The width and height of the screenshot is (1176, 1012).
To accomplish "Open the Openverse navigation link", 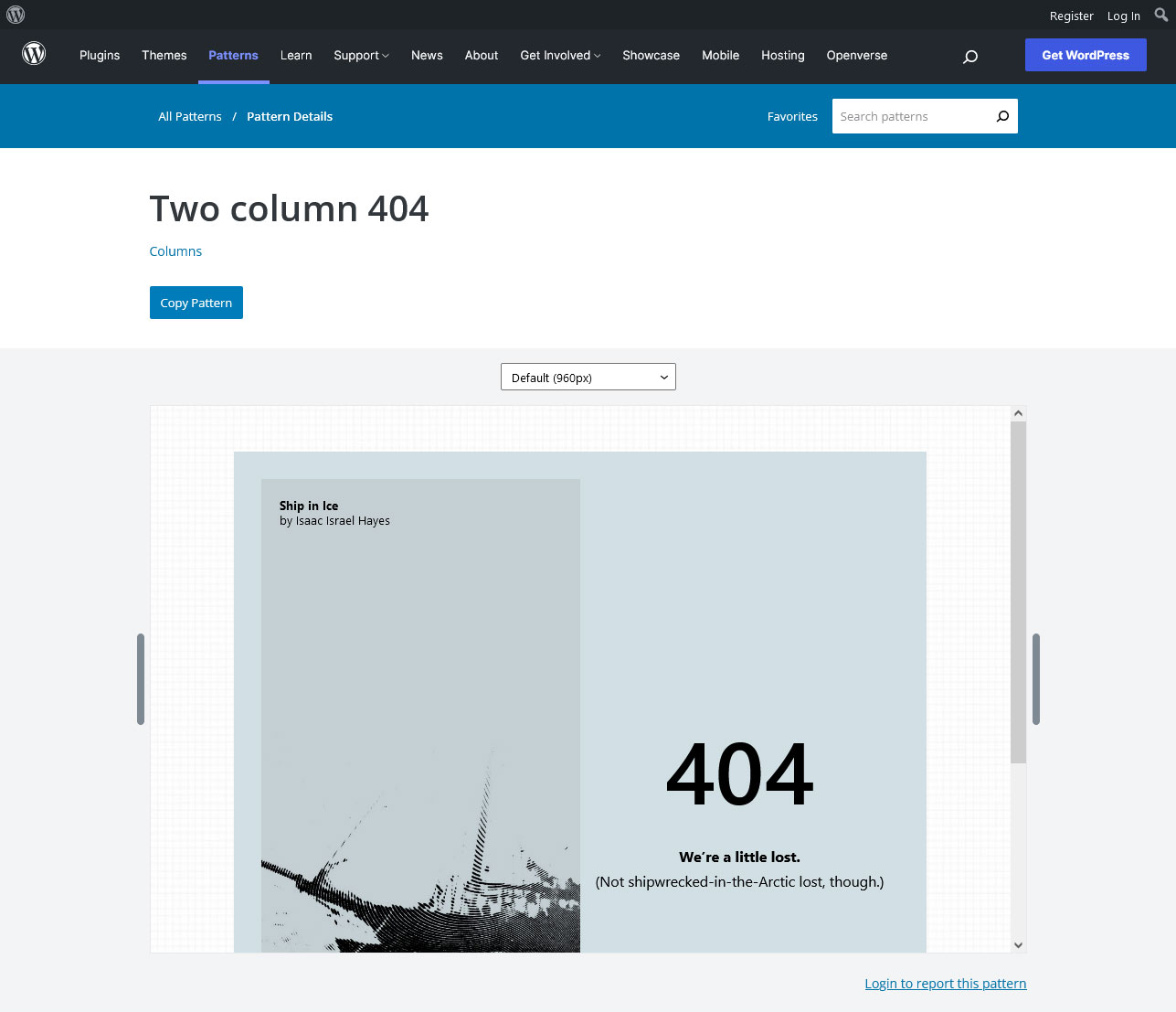I will [x=857, y=55].
